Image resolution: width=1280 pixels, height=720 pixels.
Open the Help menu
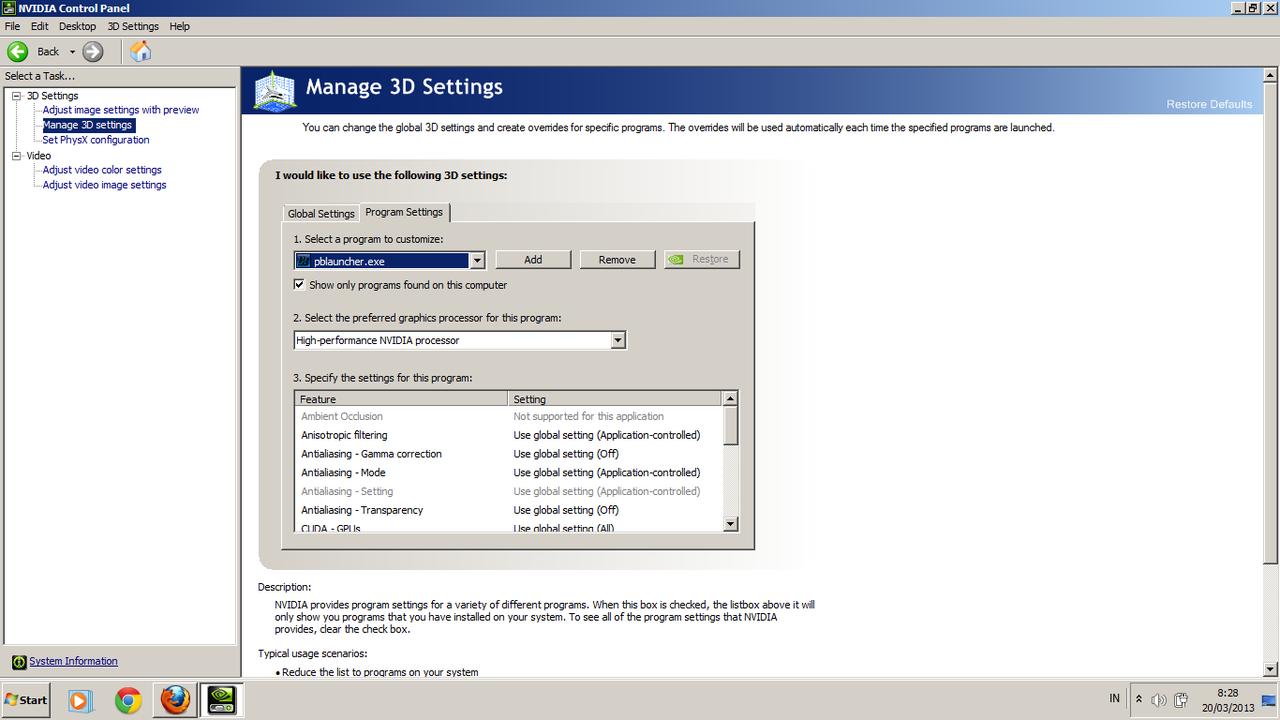[x=180, y=26]
